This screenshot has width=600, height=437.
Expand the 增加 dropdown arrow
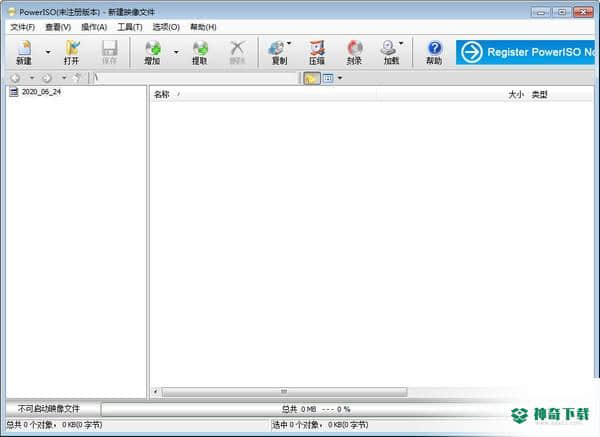pos(176,52)
